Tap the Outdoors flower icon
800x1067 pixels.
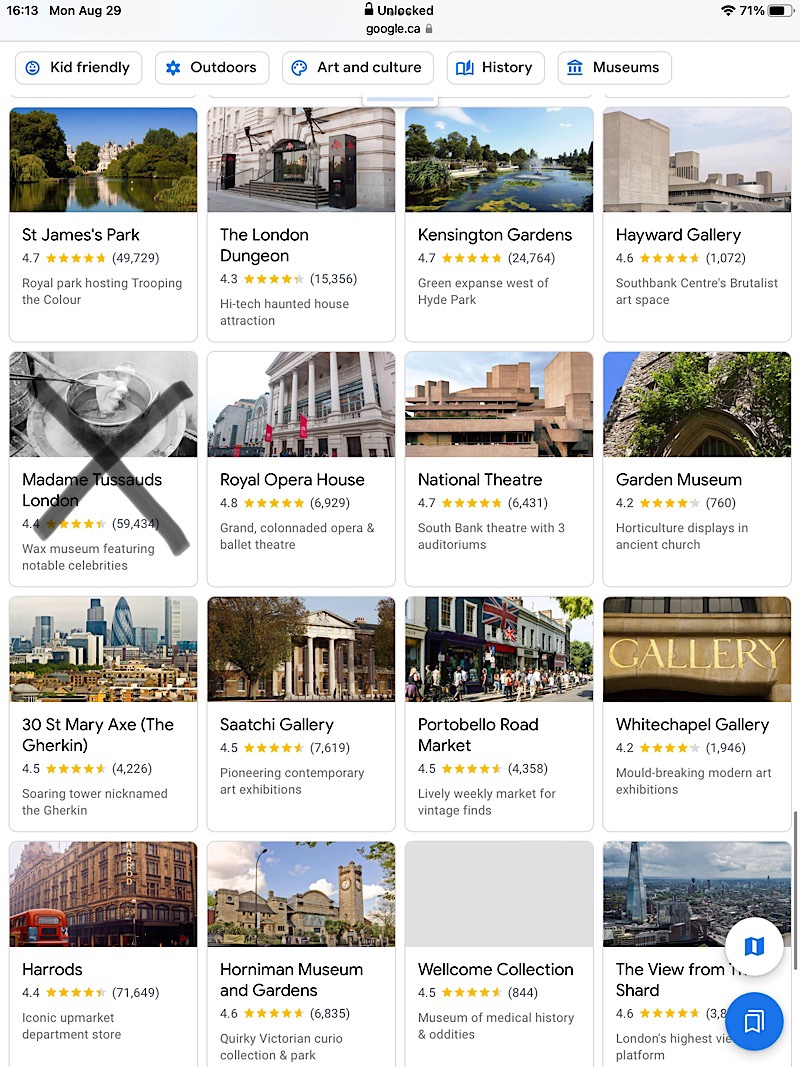click(173, 68)
